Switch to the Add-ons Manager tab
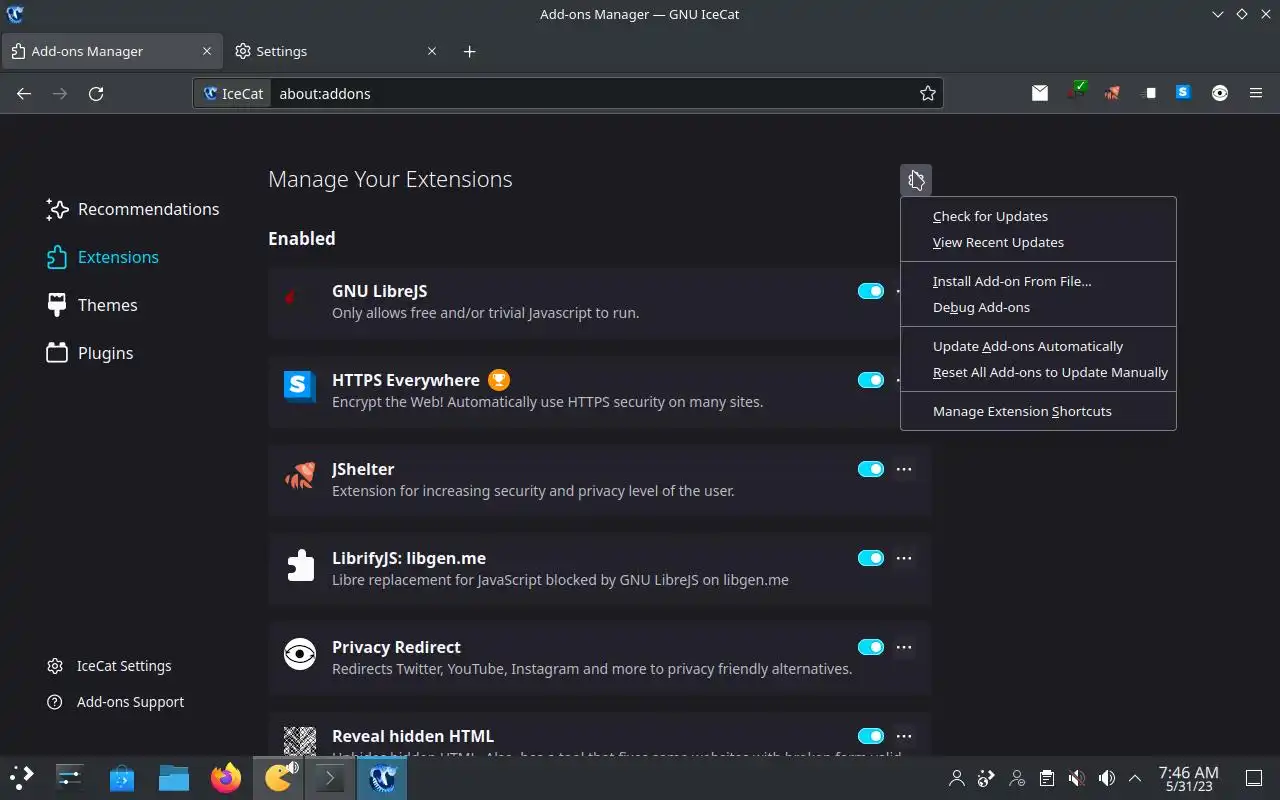Screen dimensions: 1280x800 111,51
